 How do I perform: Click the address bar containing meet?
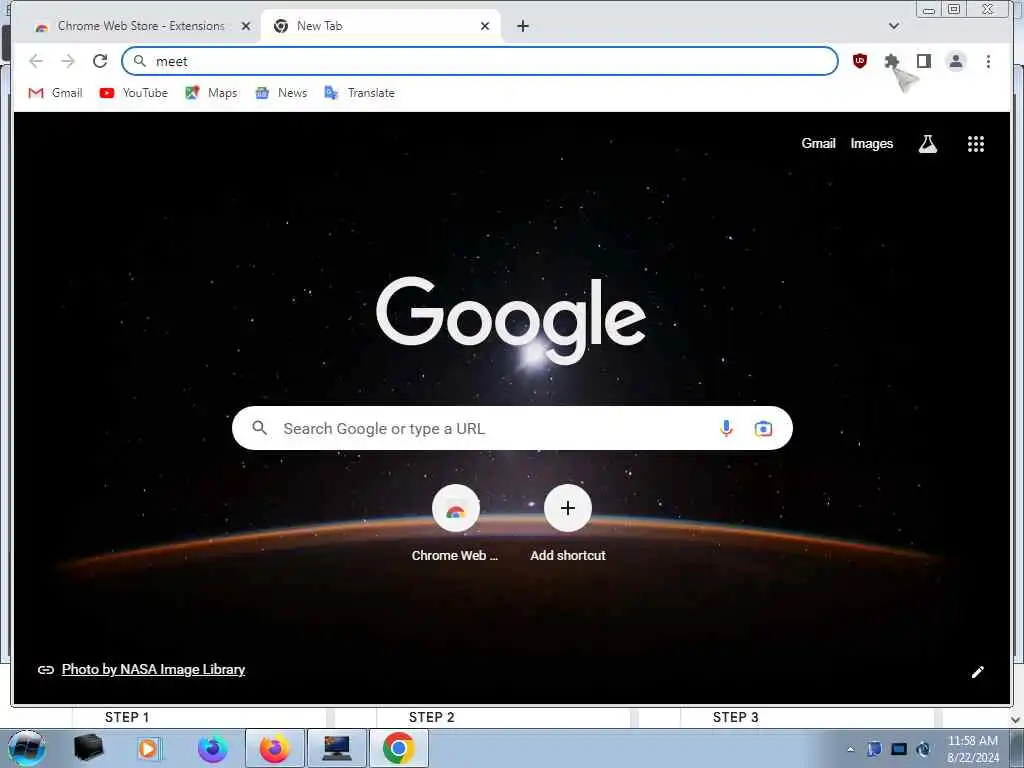click(480, 61)
